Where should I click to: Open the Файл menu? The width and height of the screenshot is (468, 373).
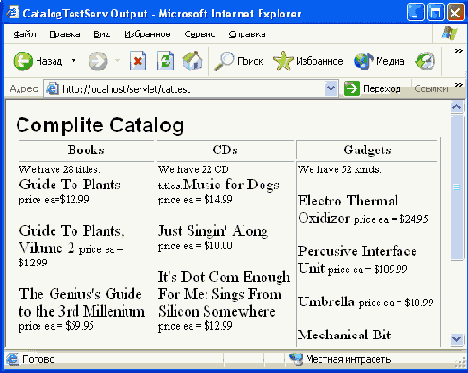[25, 34]
